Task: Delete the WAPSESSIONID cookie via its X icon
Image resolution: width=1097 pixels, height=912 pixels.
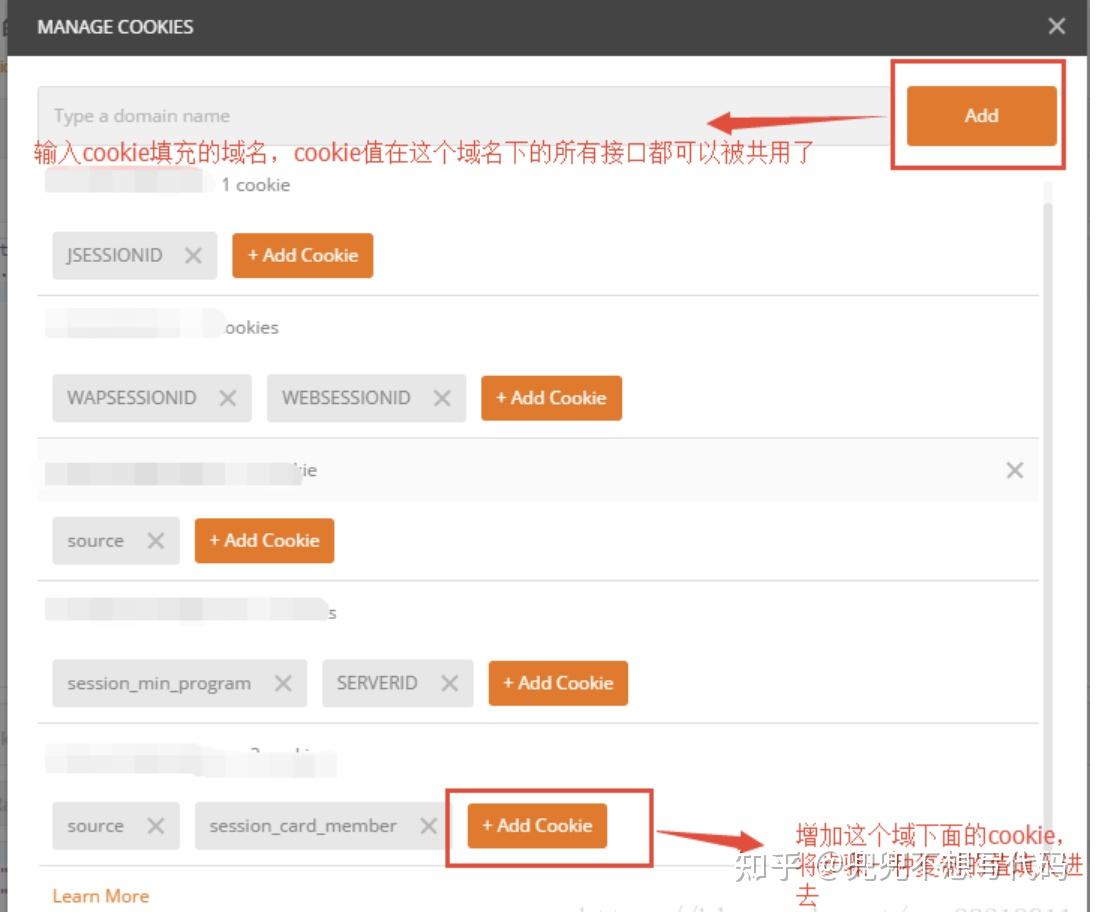Action: coord(227,398)
